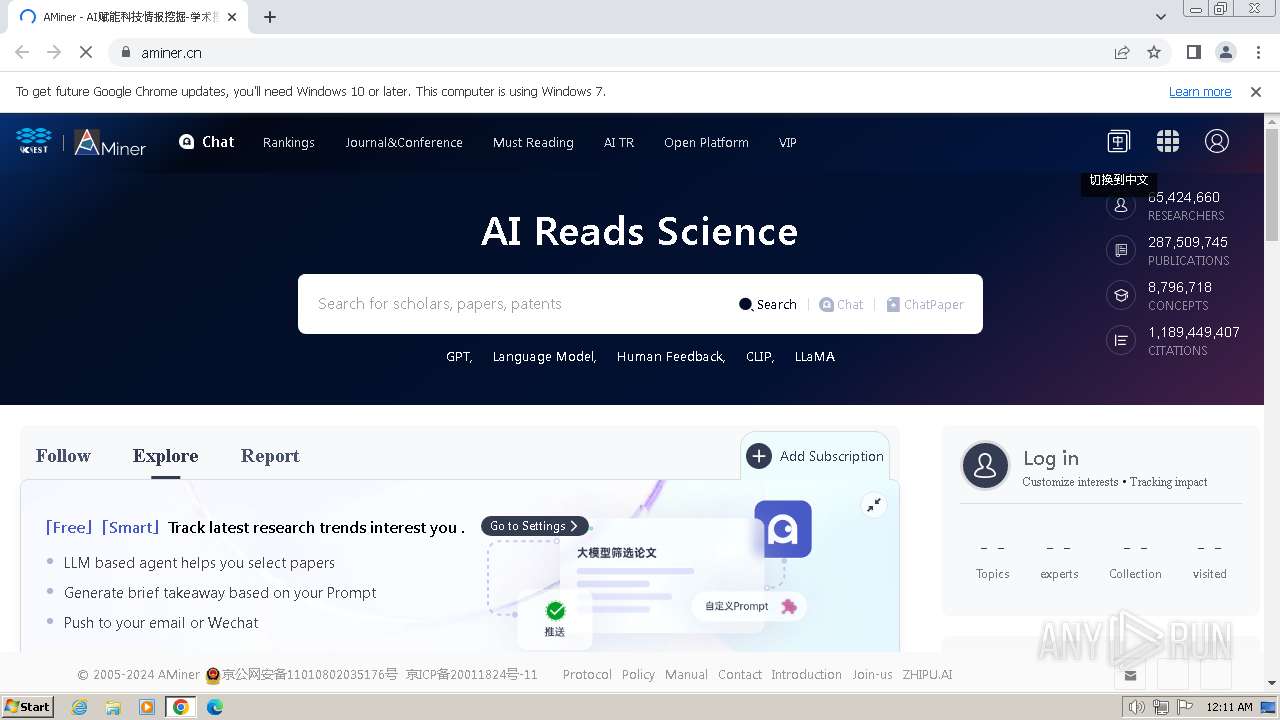Open the Contact footer link
This screenshot has height=720, width=1280.
pos(740,675)
